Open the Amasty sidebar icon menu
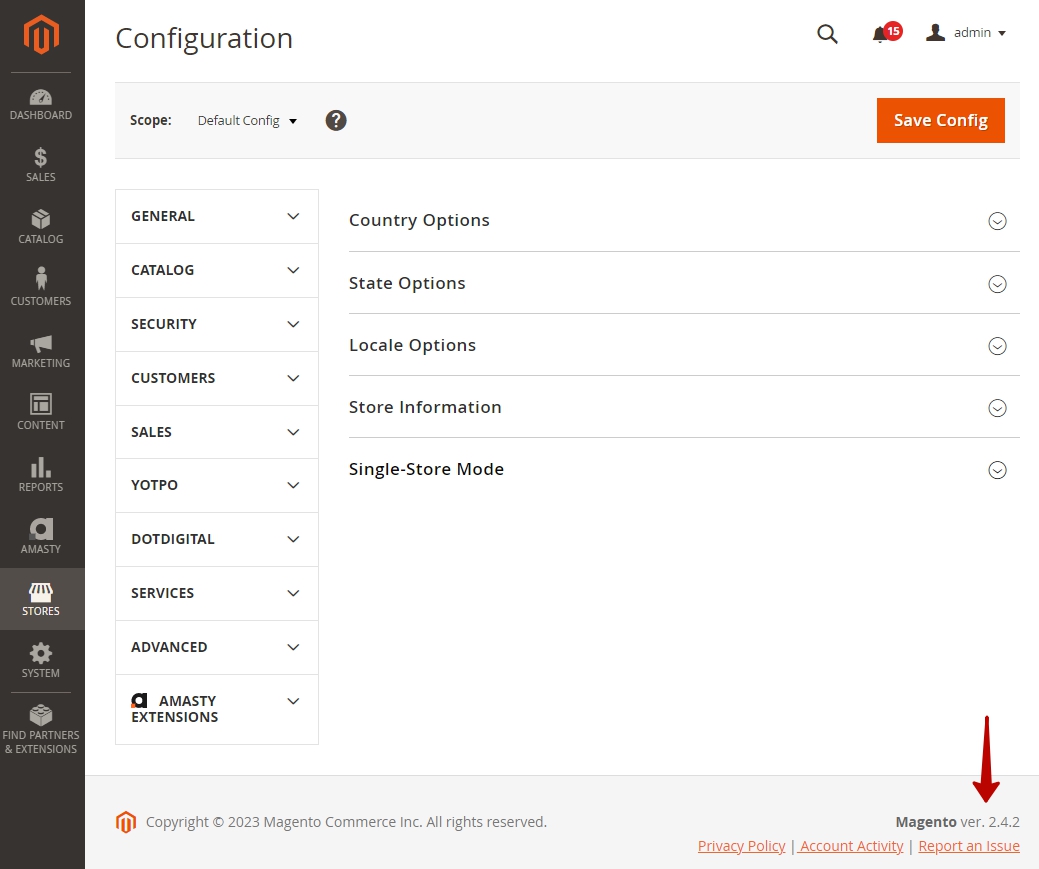Viewport: 1039px width, 869px height. click(41, 537)
